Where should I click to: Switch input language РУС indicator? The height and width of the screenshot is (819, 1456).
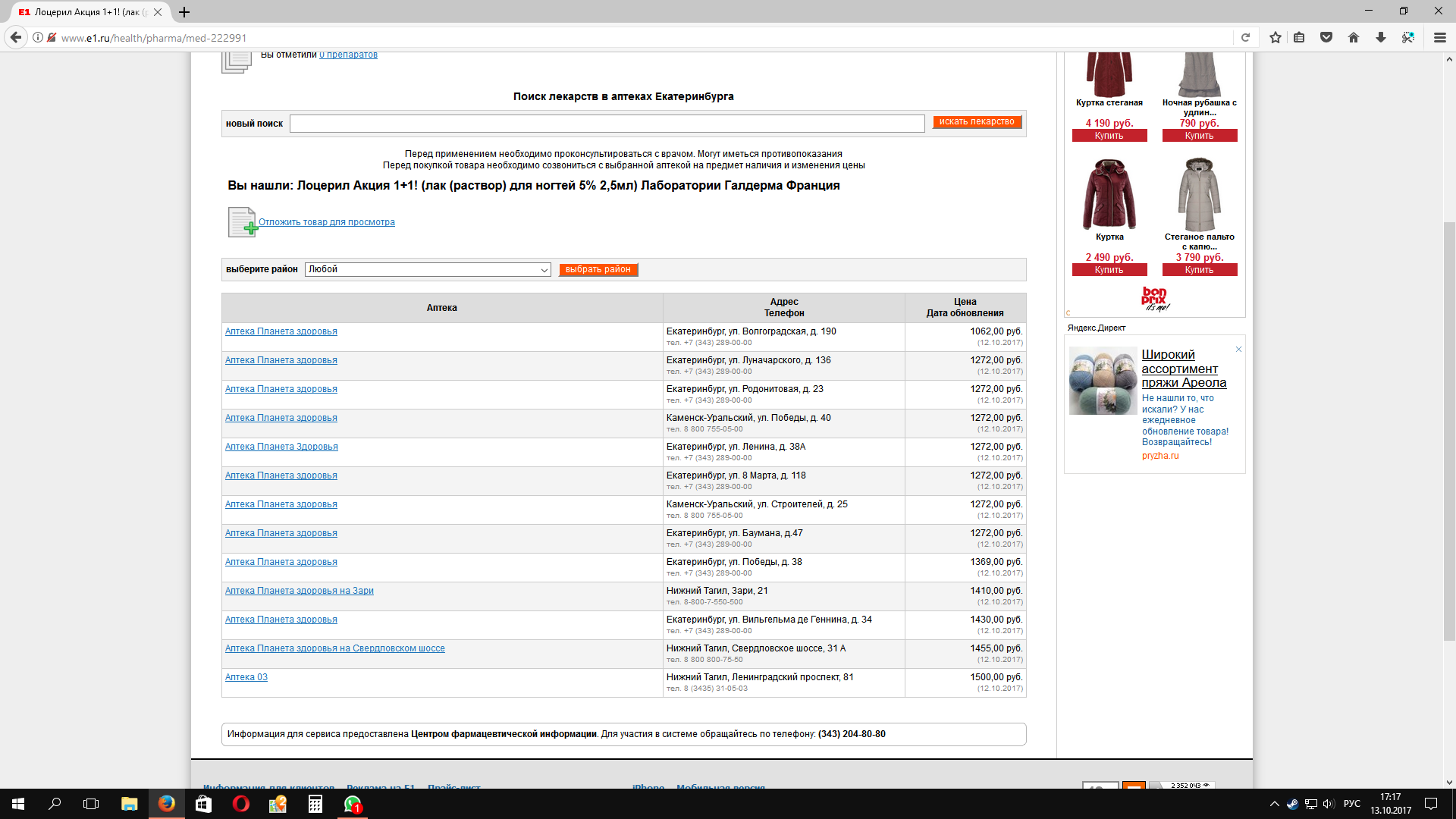(x=1351, y=804)
